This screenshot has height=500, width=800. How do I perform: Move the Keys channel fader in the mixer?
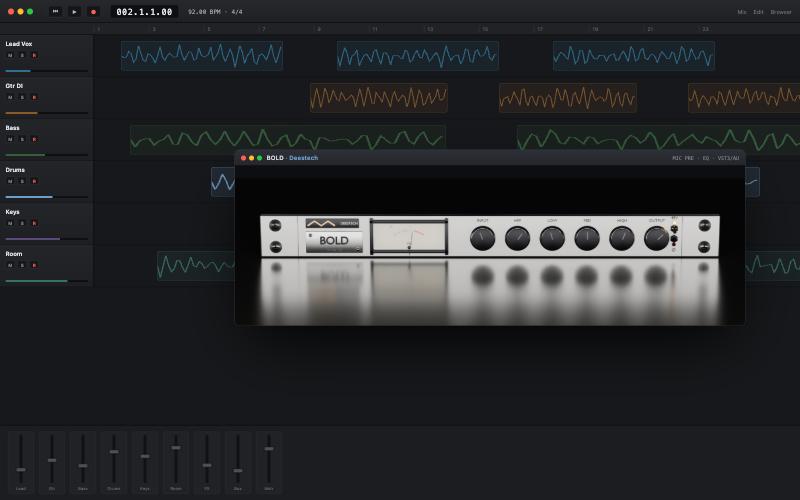coord(145,456)
